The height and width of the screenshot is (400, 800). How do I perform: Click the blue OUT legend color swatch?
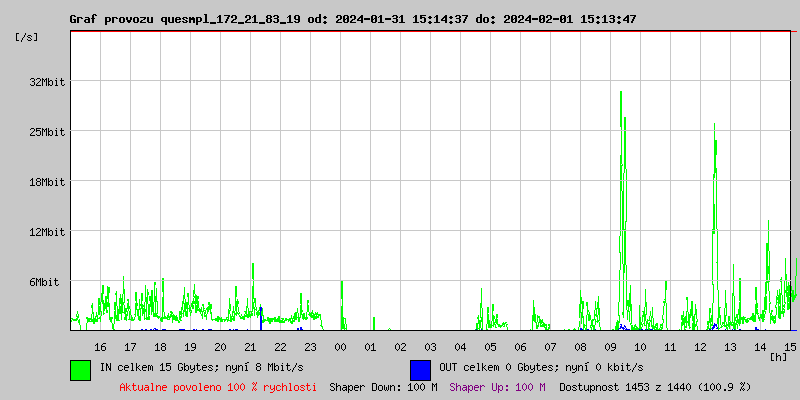pos(420,369)
